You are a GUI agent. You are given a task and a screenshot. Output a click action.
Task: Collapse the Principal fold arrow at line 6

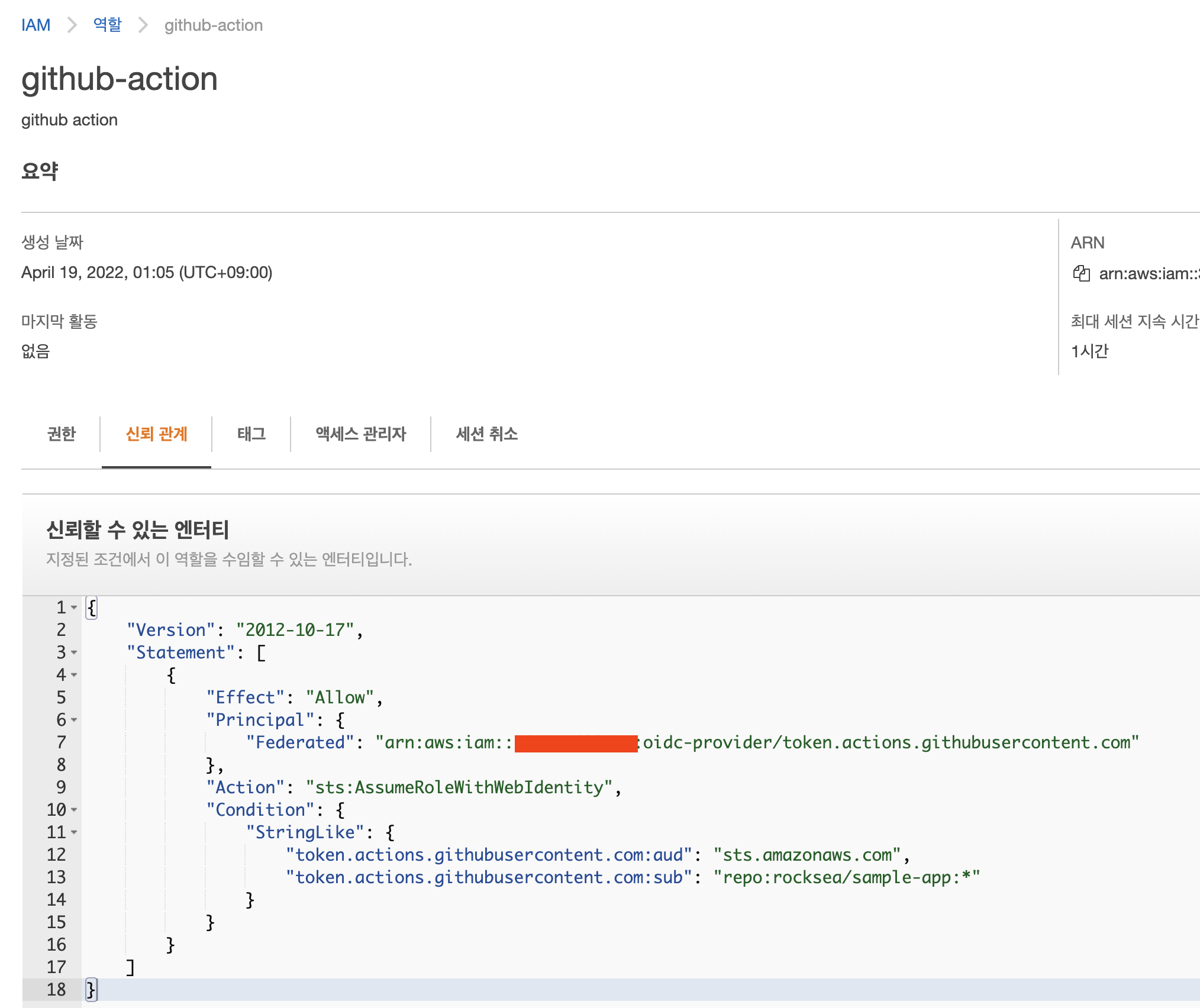pos(74,720)
